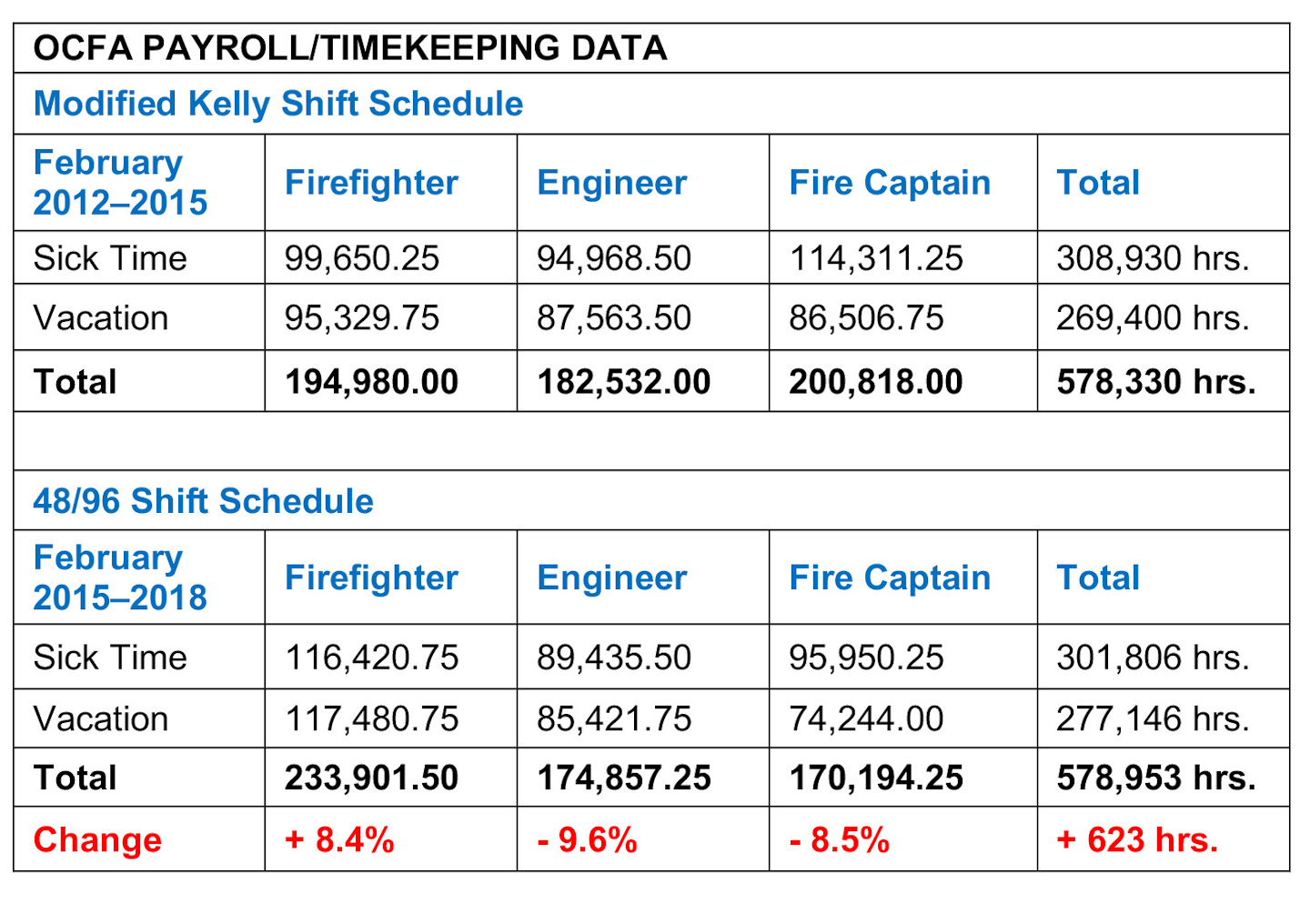Viewport: 1310px width, 924px height.
Task: Select the Modified Kelly Shift Schedule heading
Action: pyautogui.click(x=278, y=104)
